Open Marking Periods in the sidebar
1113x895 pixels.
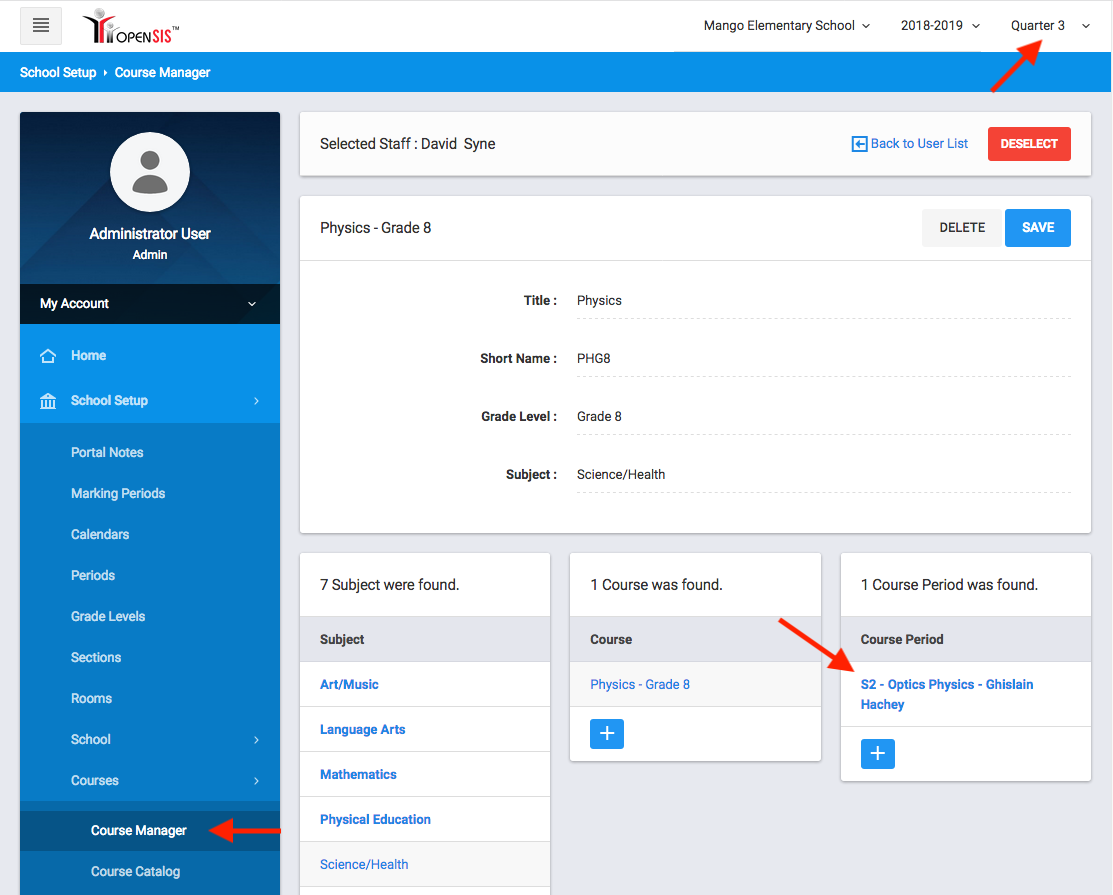click(x=118, y=493)
